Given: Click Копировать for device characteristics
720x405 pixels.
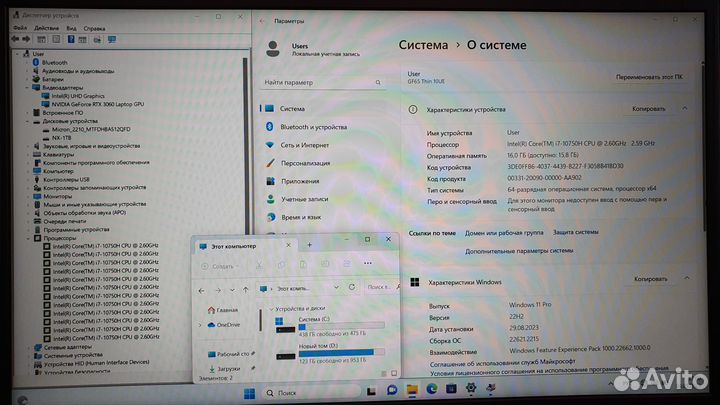Looking at the screenshot, I should click(x=648, y=109).
